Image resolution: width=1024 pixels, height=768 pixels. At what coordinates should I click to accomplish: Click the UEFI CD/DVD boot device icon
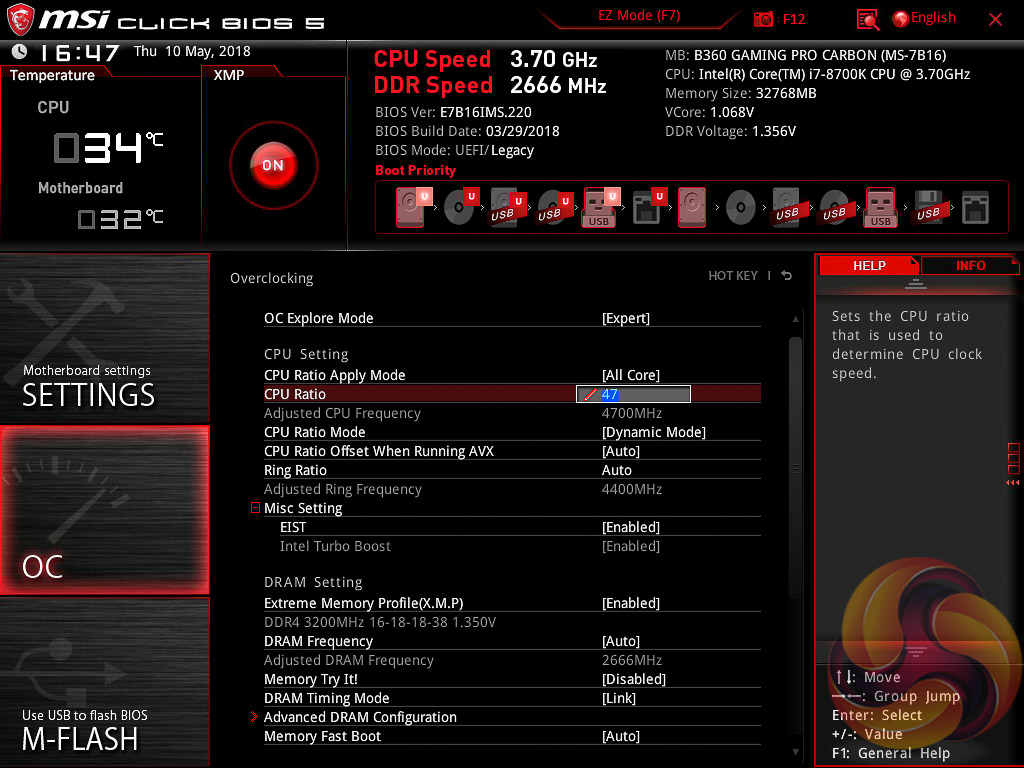pyautogui.click(x=461, y=207)
